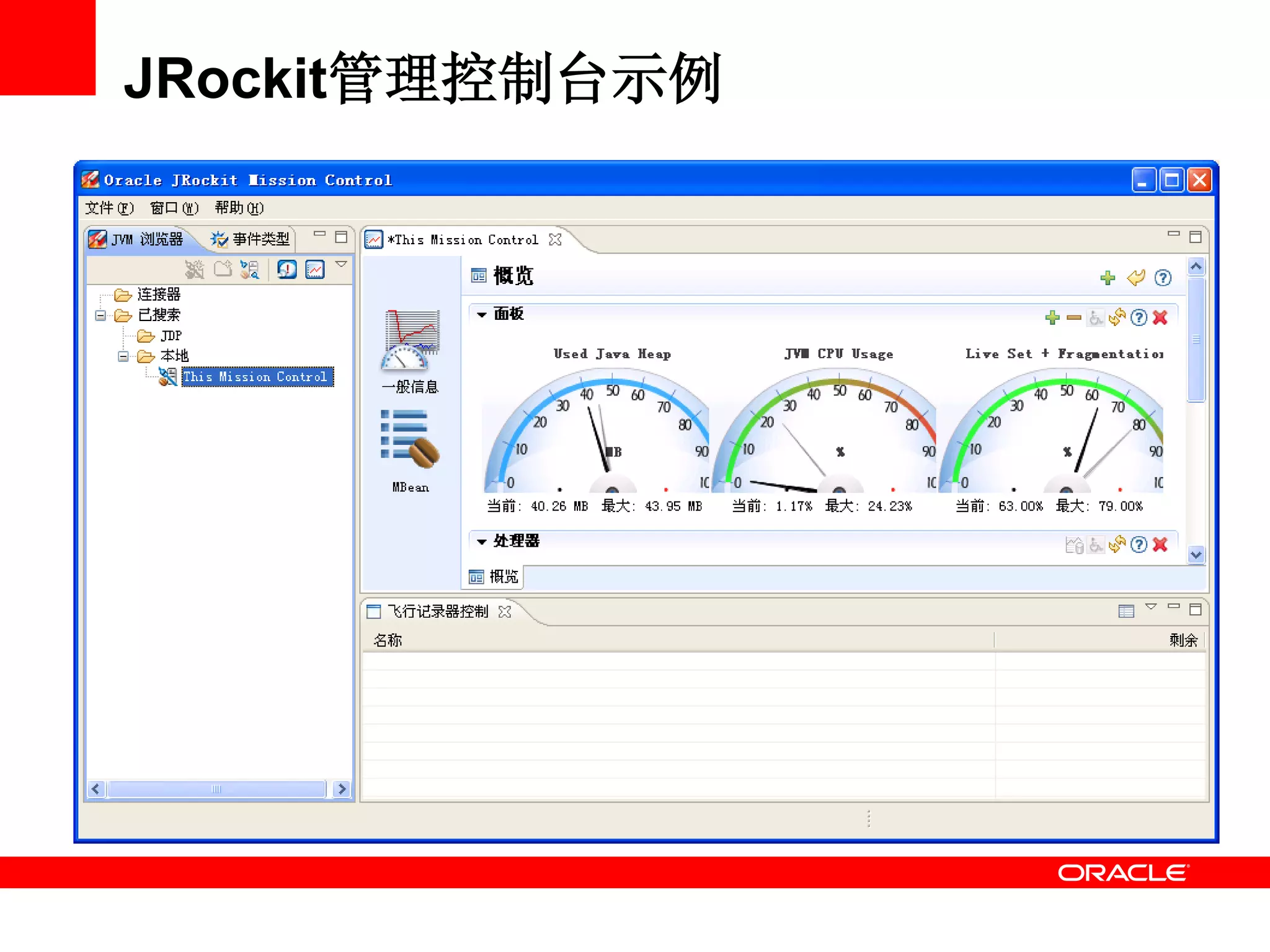Minimize the editor area
Viewport: 1270px width, 952px height.
pos(1173,234)
